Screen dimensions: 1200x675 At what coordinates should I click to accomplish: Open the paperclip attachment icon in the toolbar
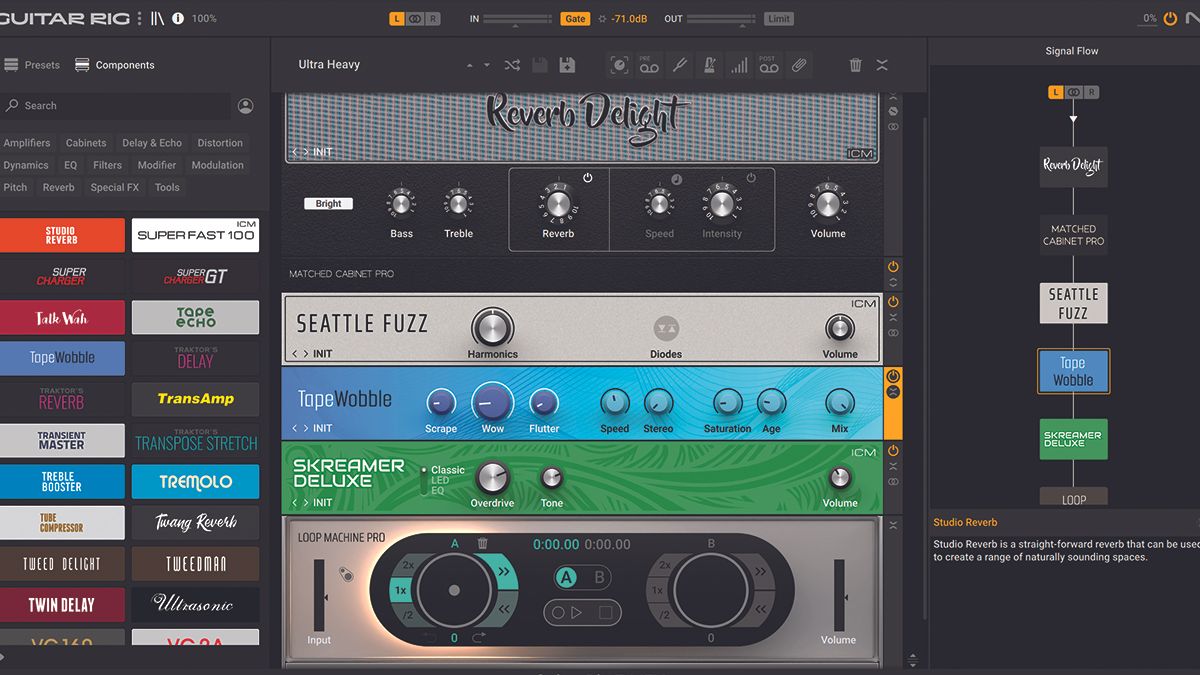tap(799, 64)
